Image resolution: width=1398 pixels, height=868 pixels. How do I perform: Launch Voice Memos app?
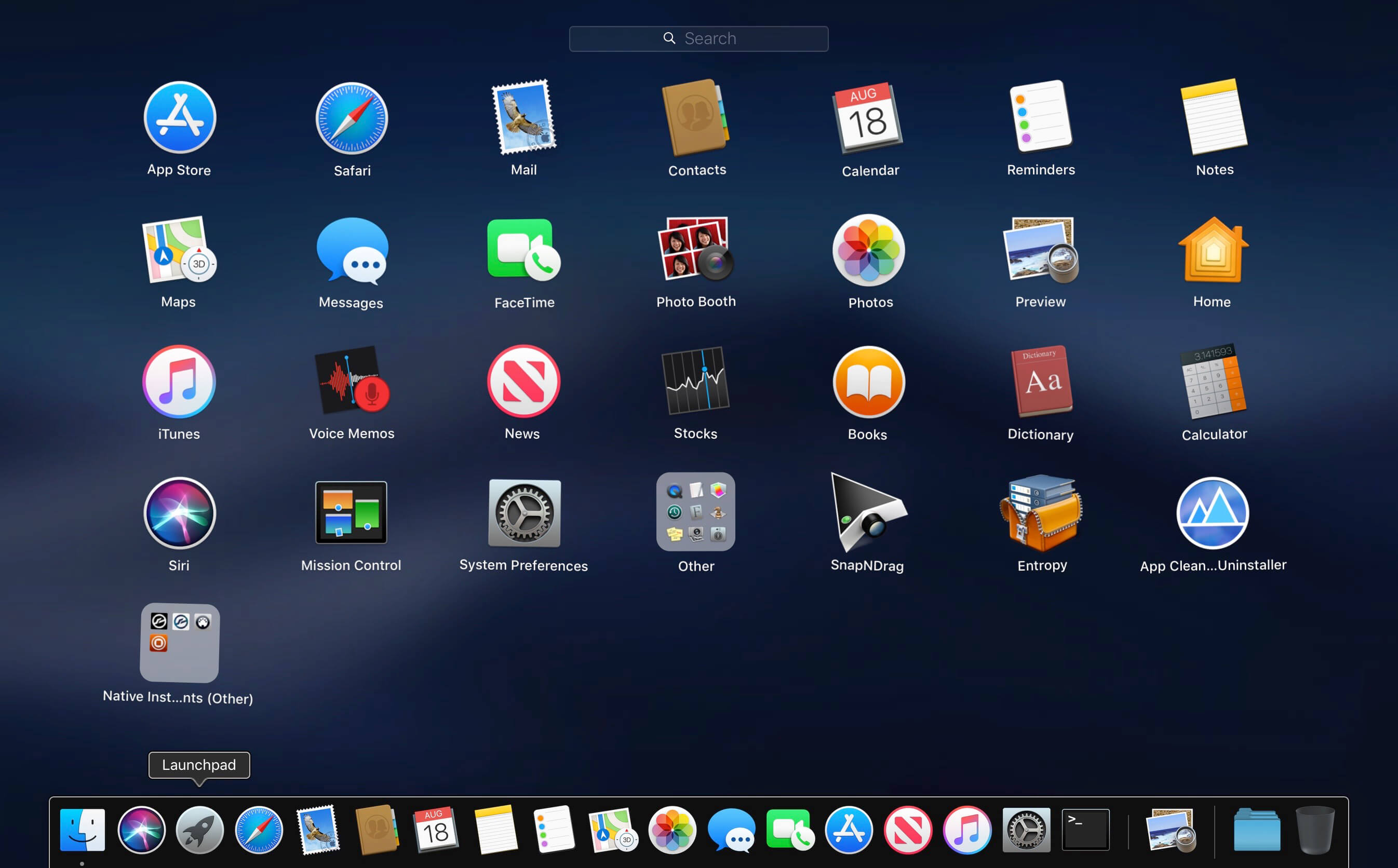coord(352,379)
